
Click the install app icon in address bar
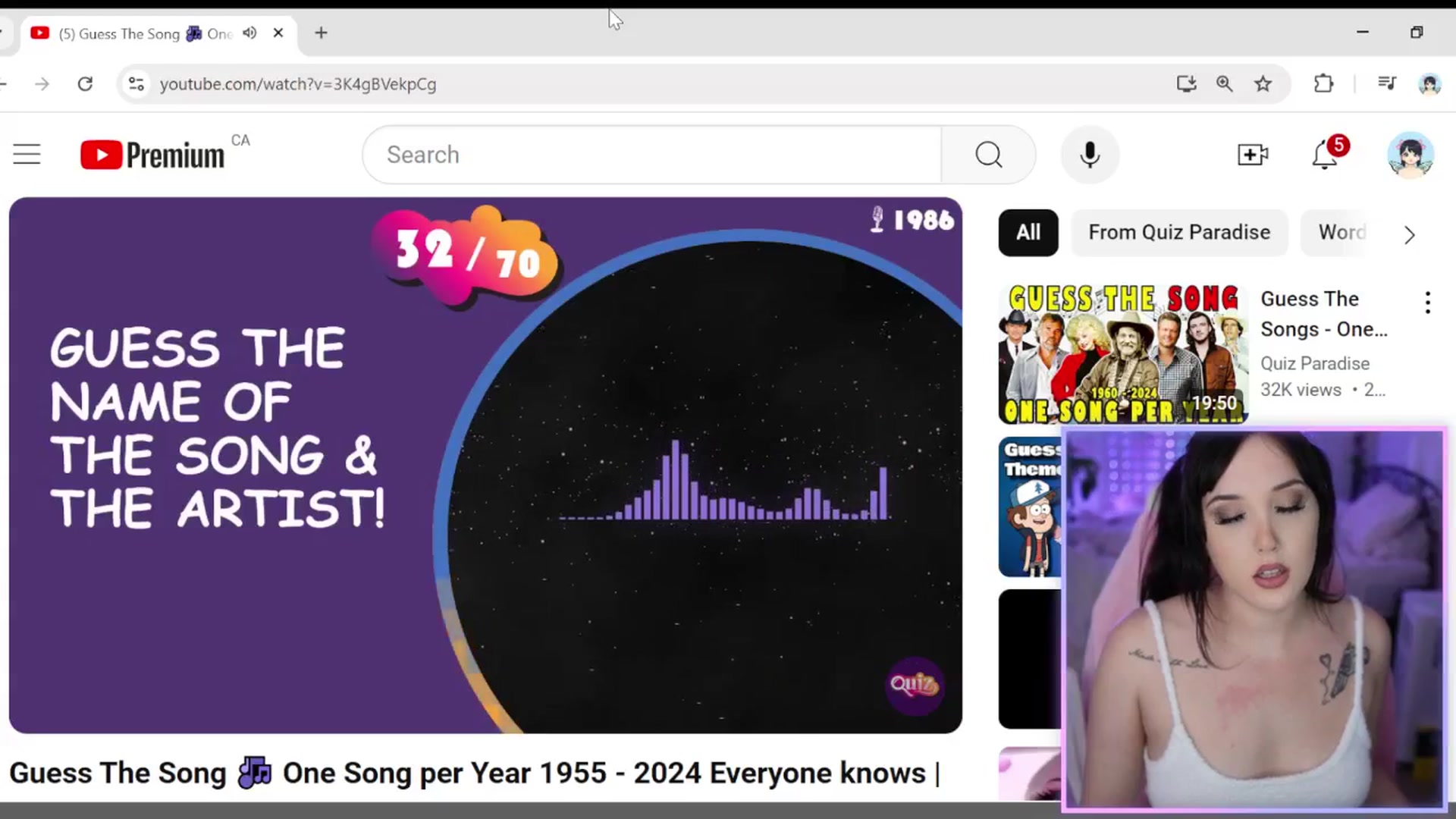coord(1186,84)
